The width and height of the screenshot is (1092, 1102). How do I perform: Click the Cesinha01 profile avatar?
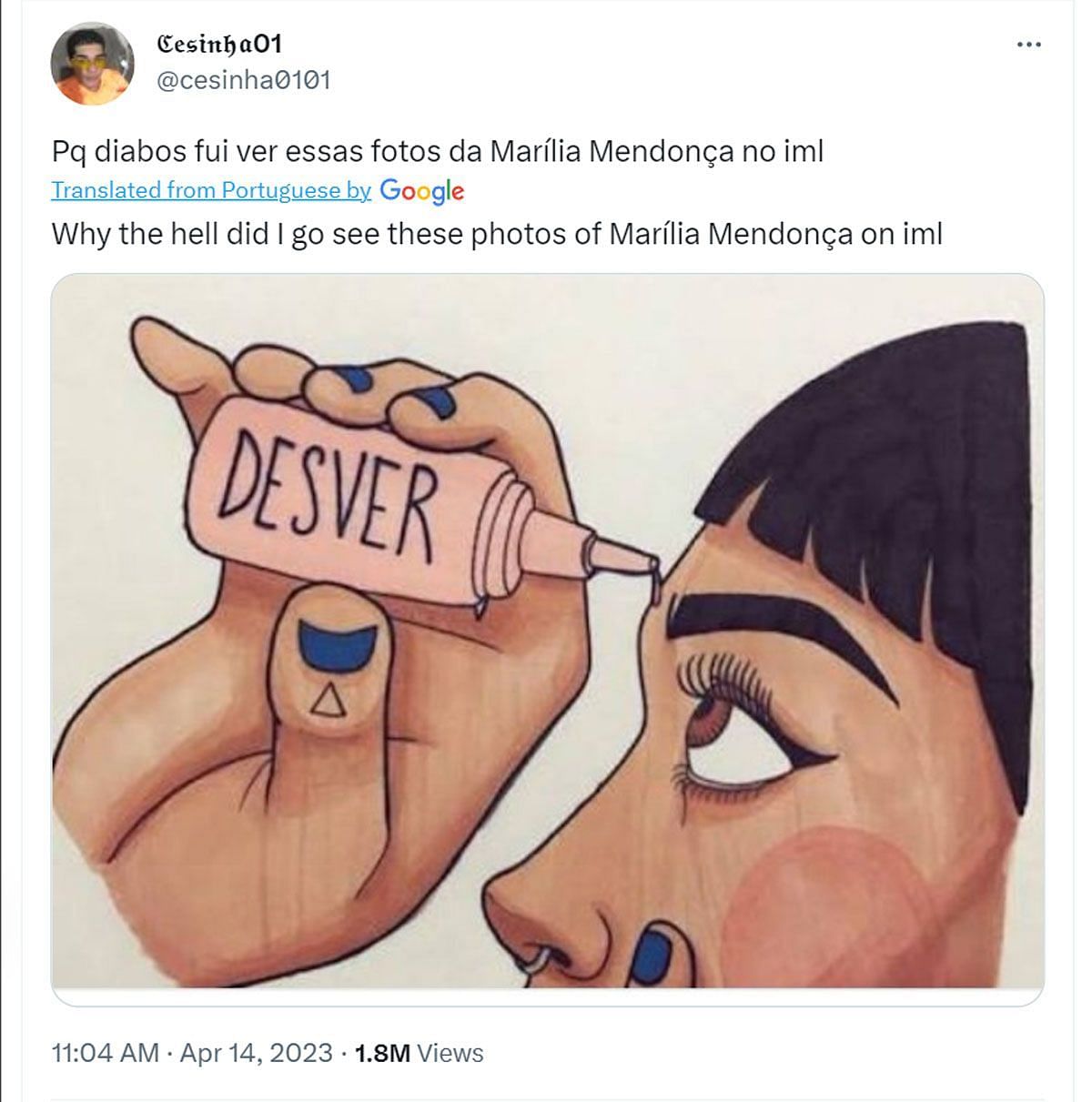(x=92, y=64)
